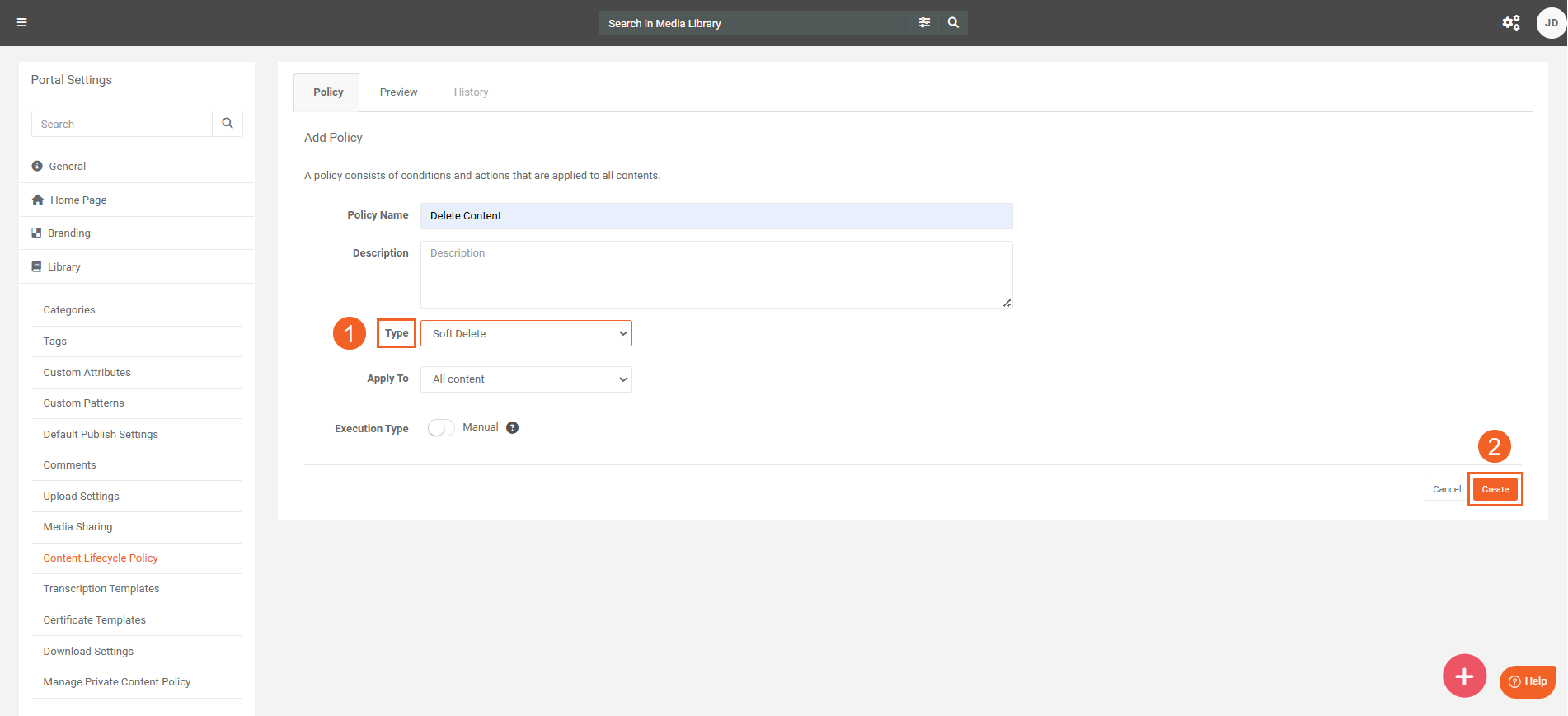Open the Help widget
The image size is (1568, 716).
pyautogui.click(x=1527, y=681)
